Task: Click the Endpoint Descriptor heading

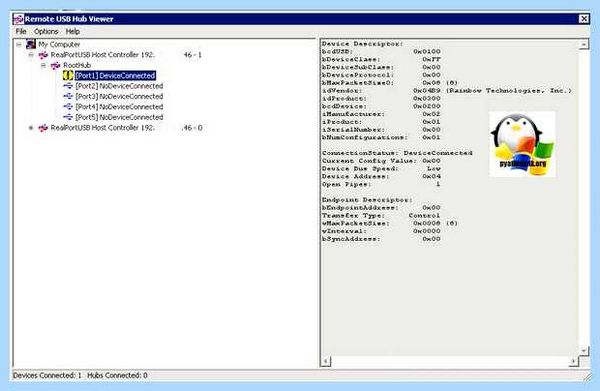Action: coord(367,200)
